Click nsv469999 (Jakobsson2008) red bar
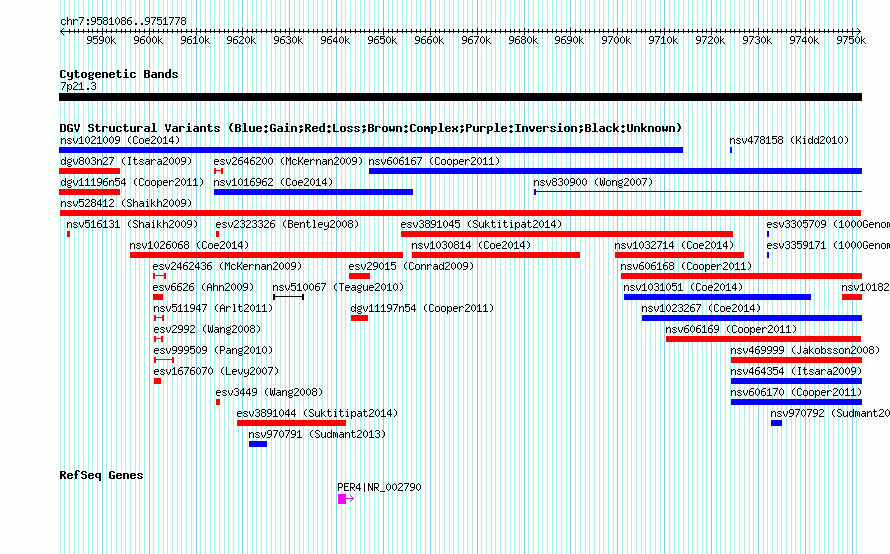The height and width of the screenshot is (554, 890). coord(796,360)
